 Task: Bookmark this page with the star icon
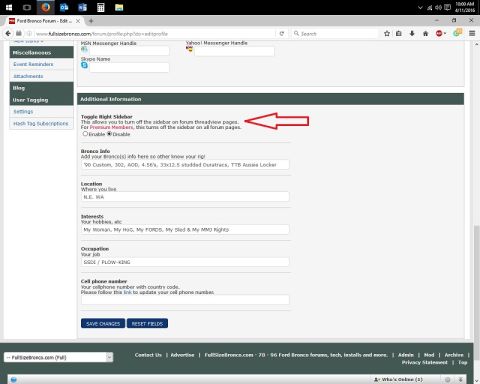coord(387,33)
